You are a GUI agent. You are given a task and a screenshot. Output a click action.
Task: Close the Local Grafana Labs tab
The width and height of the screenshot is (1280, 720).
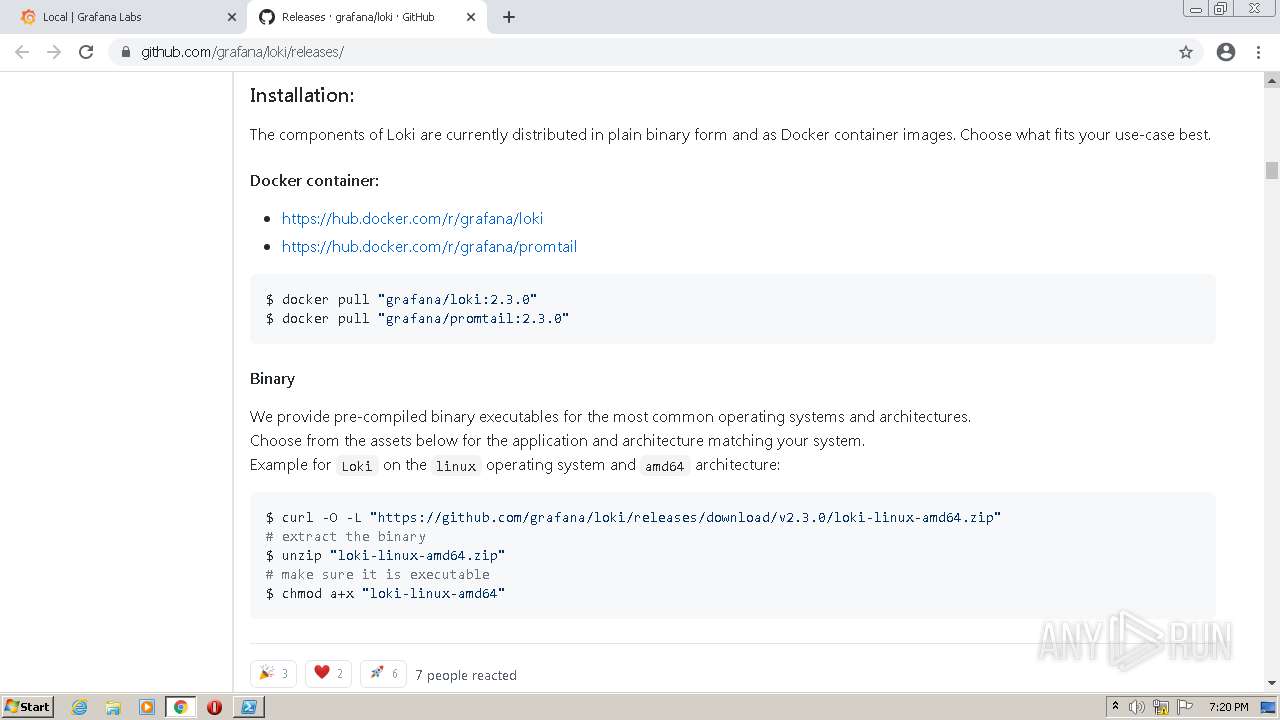tap(232, 17)
